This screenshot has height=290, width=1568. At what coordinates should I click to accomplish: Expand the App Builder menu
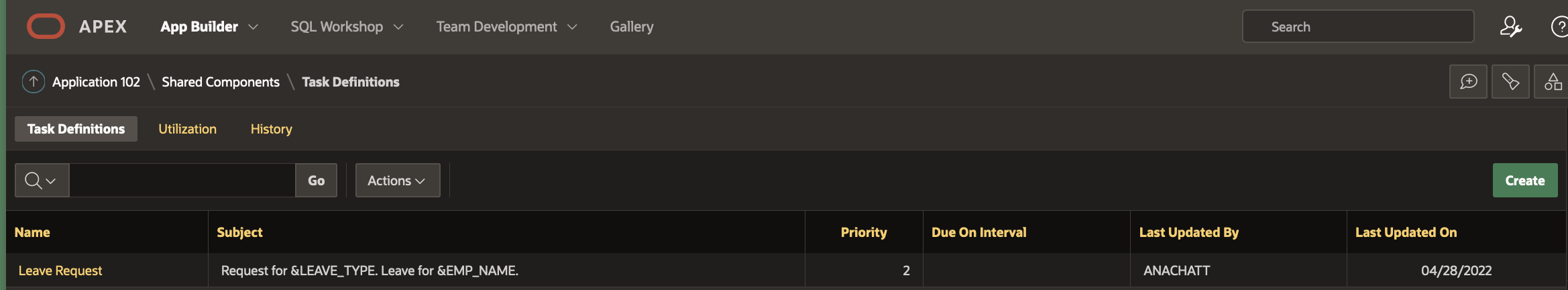(209, 27)
